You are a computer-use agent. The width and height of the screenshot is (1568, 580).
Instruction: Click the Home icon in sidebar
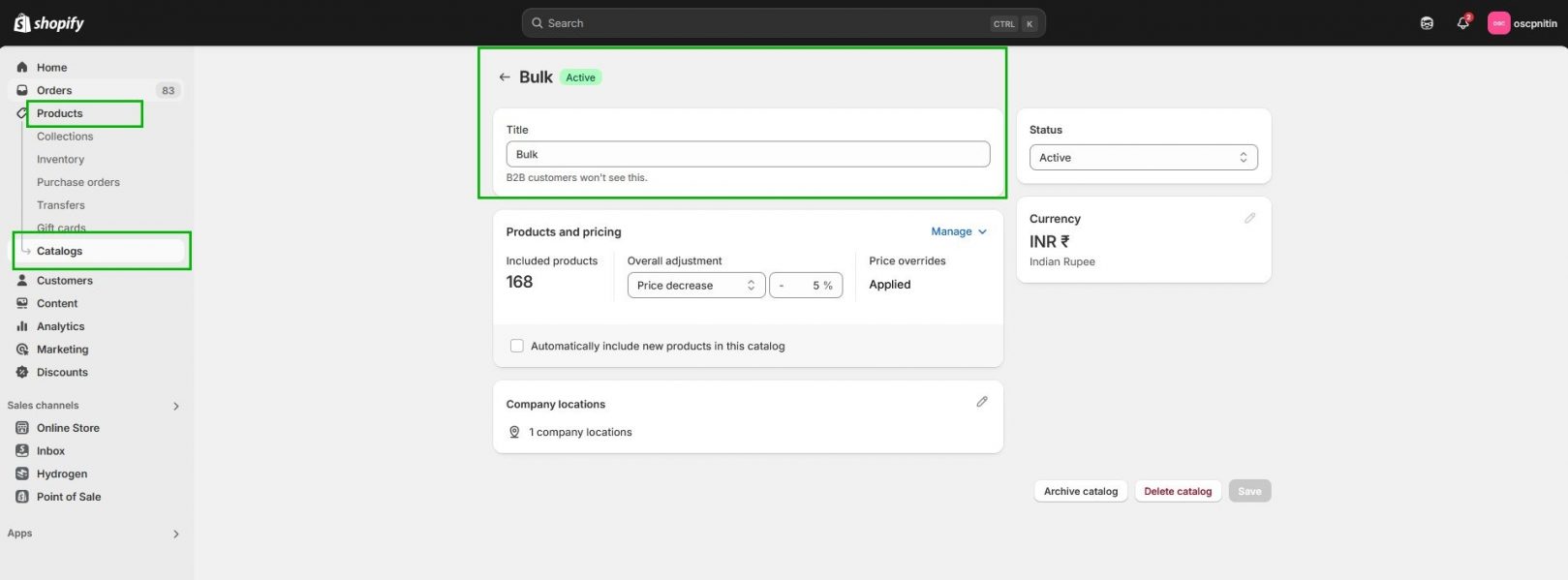pos(22,68)
